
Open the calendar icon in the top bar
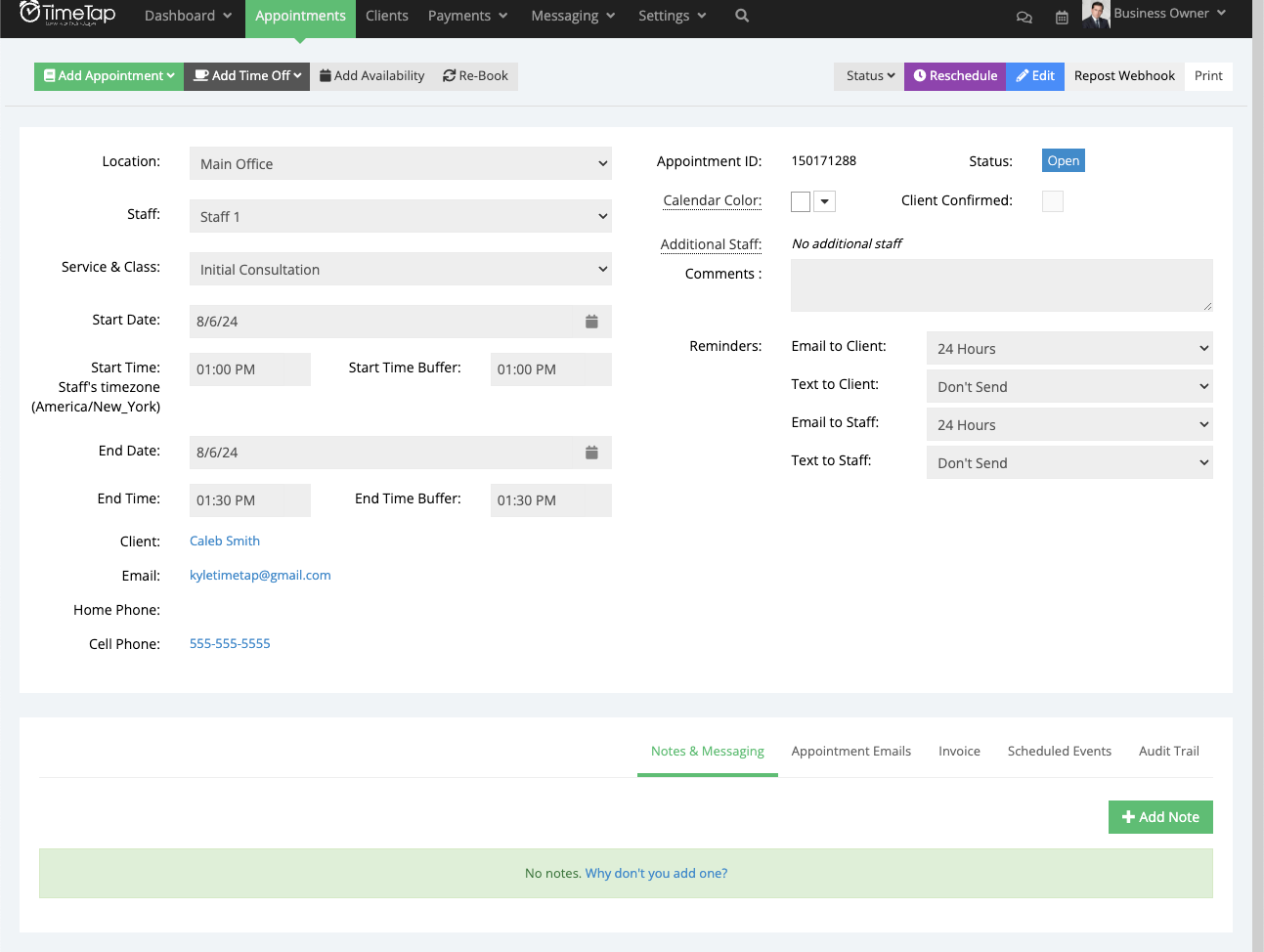point(1062,17)
